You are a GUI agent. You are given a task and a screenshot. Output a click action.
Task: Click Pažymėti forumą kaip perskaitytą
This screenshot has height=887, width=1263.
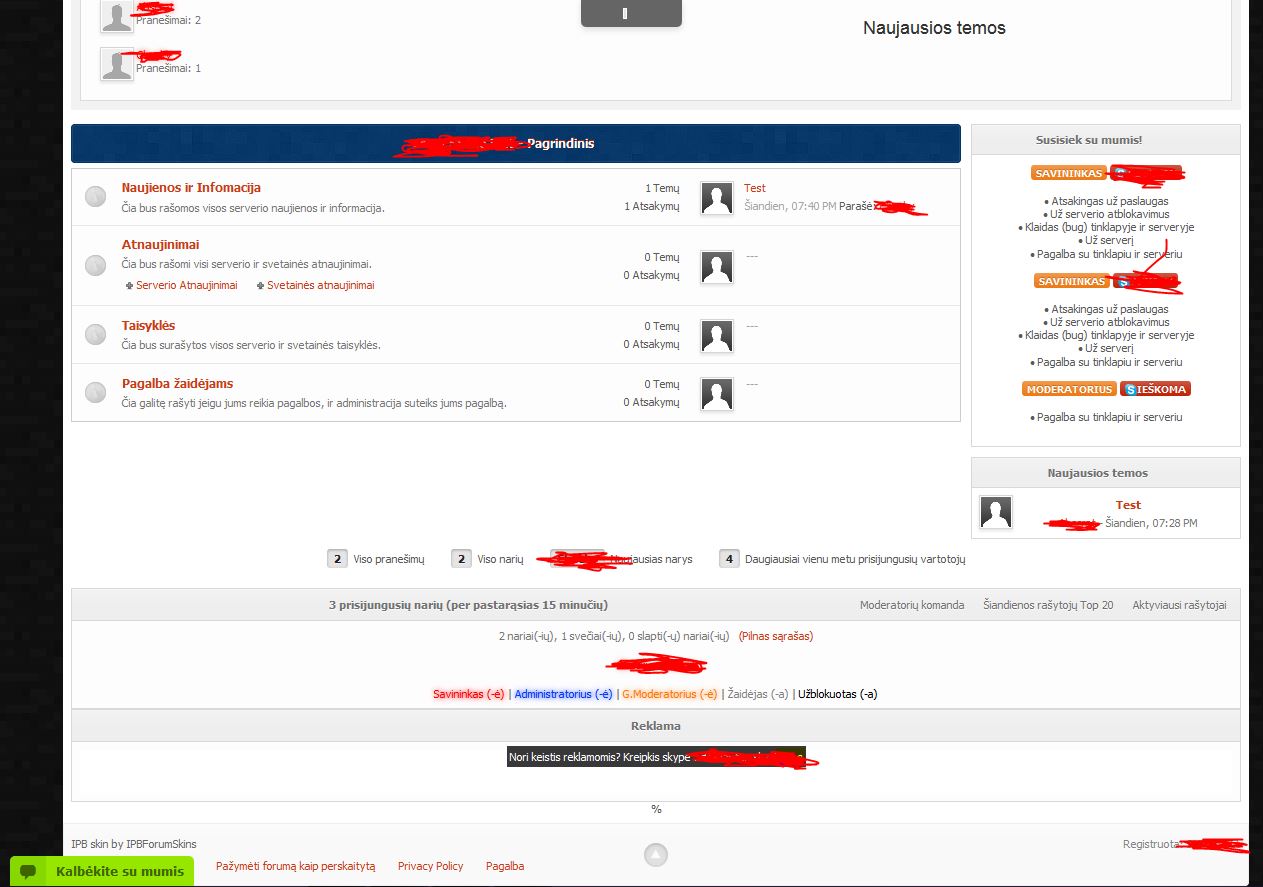[296, 866]
